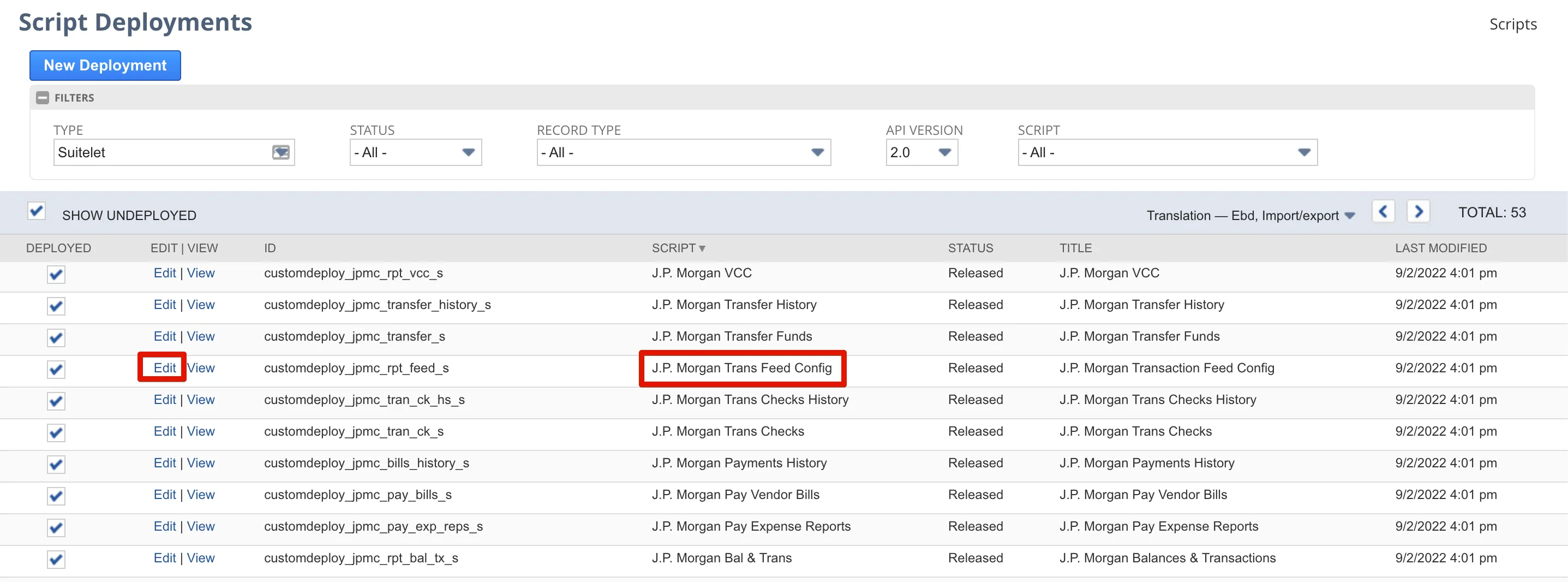Open the Record Type filter dropdown
Viewport: 1568px width, 582px height.
tap(684, 152)
